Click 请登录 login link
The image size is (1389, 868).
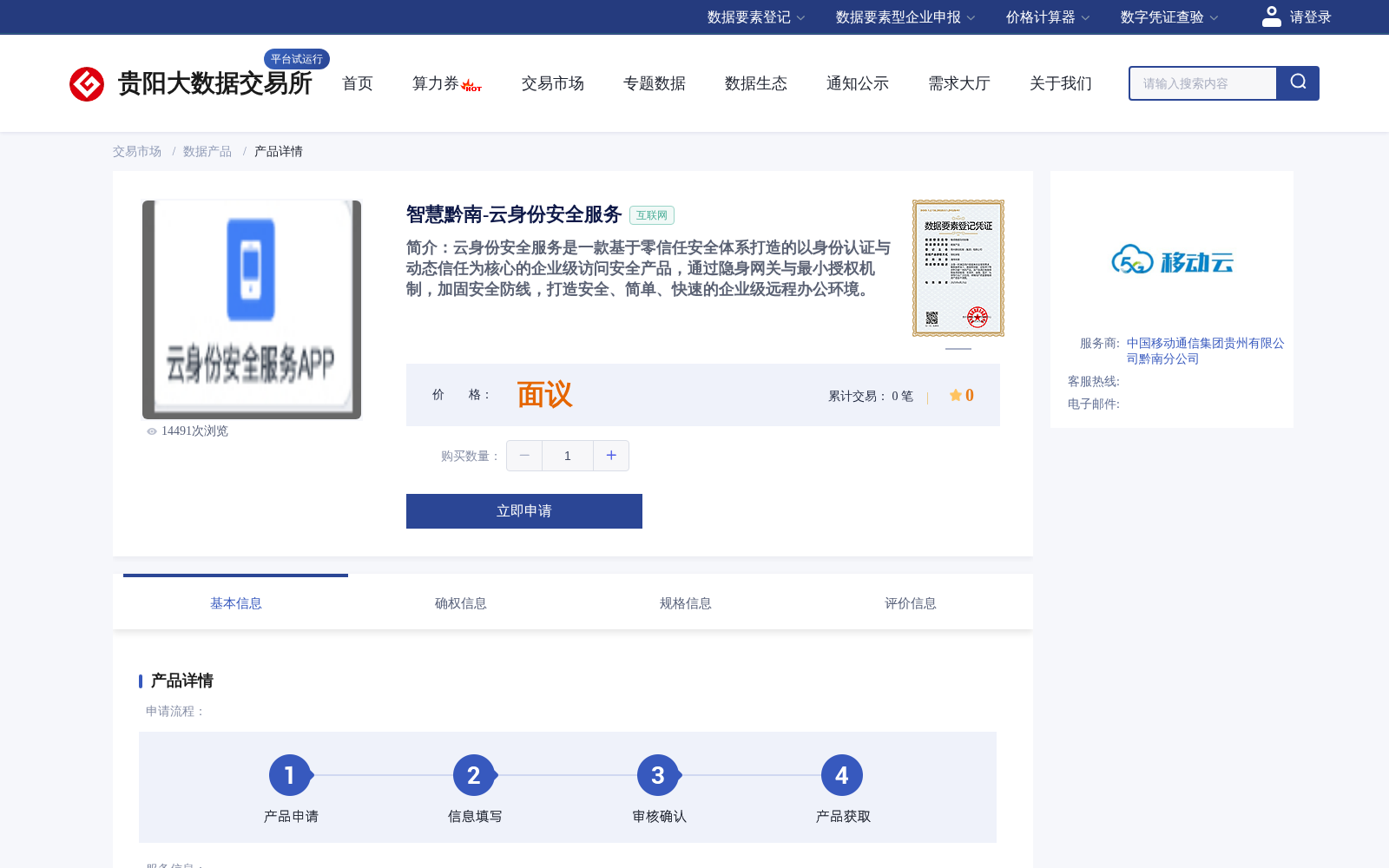[1310, 17]
